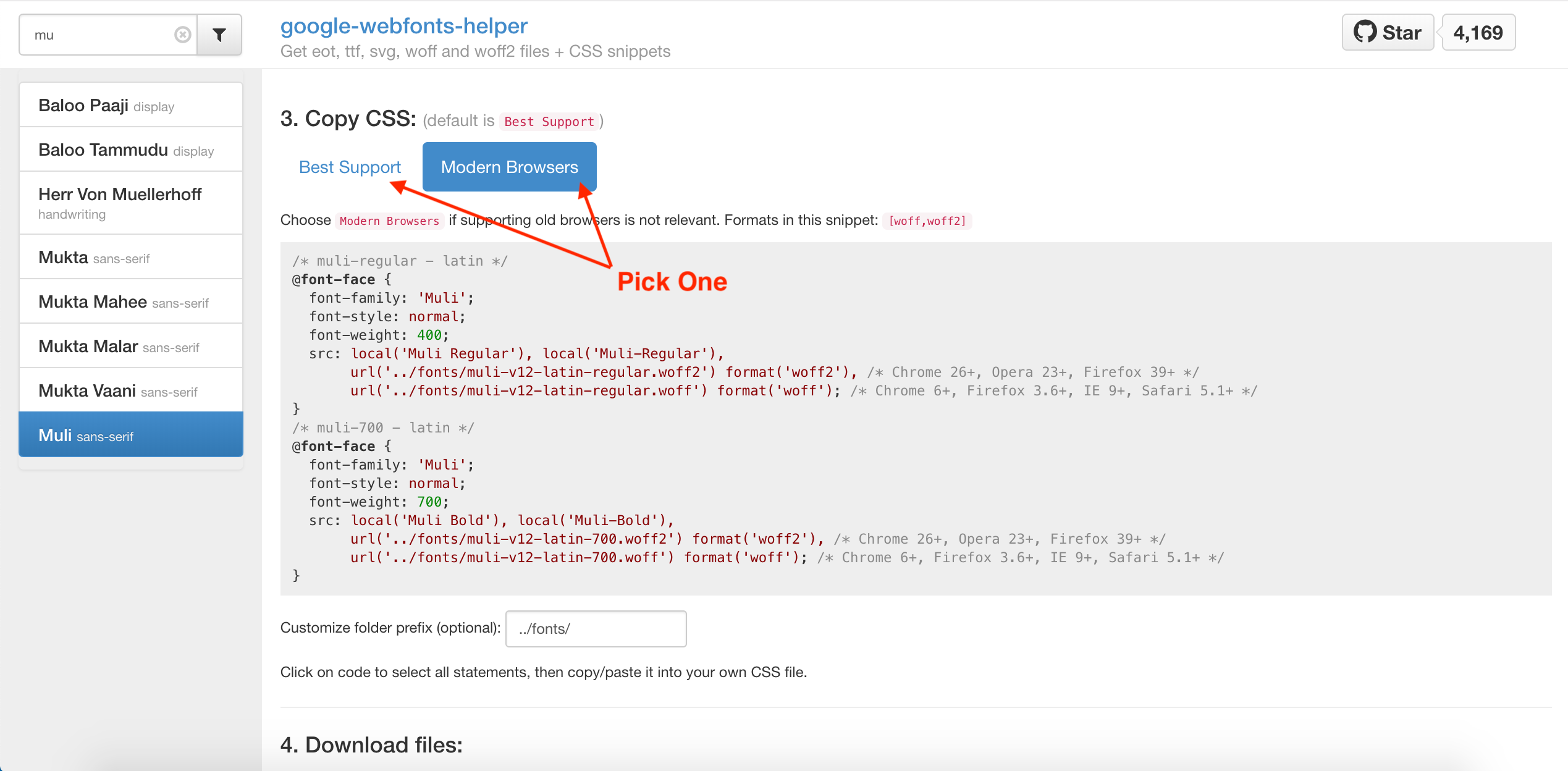Select the Modern Browsers tab
This screenshot has width=1568, height=771.
[509, 167]
